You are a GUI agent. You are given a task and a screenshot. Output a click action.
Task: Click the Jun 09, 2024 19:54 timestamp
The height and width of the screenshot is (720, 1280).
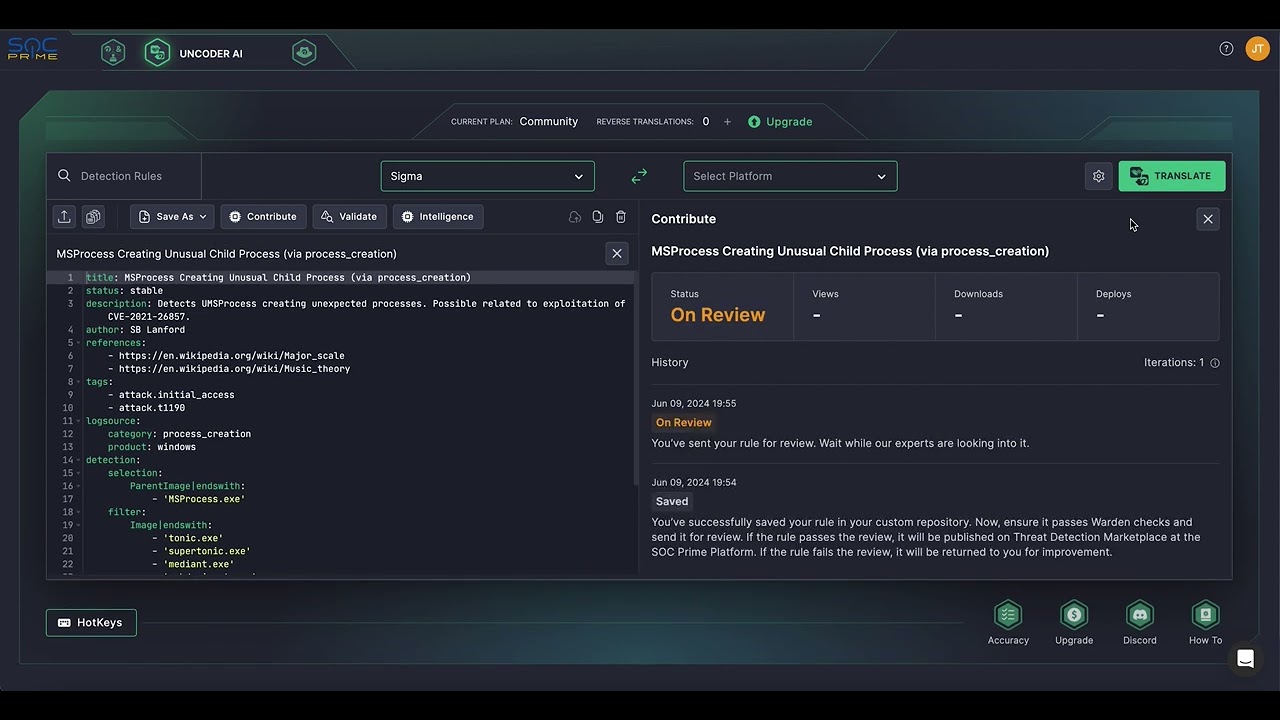tap(694, 483)
